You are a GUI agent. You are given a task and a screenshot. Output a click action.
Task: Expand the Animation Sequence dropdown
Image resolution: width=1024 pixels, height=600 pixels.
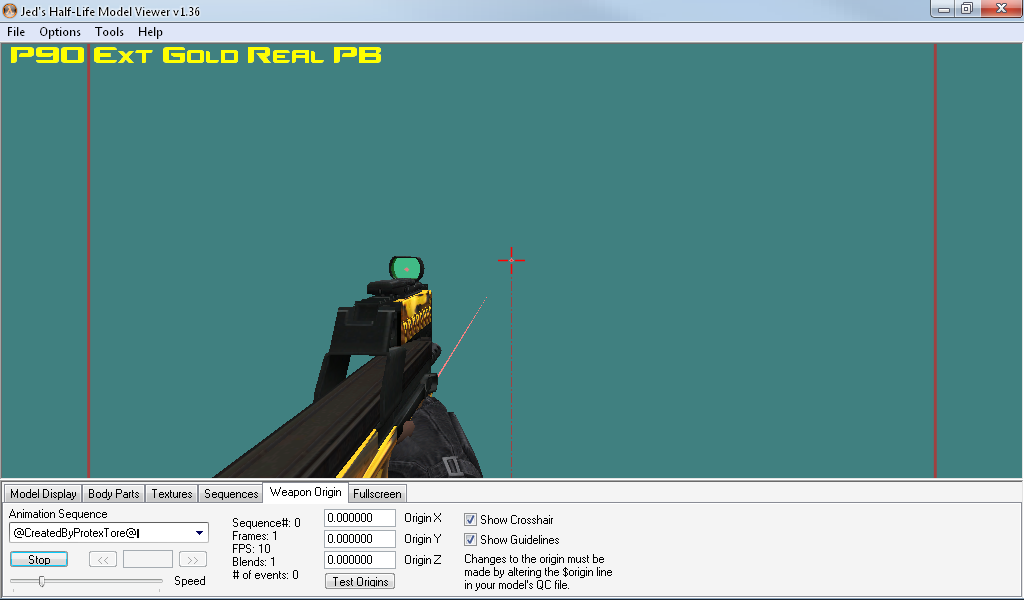pyautogui.click(x=199, y=533)
